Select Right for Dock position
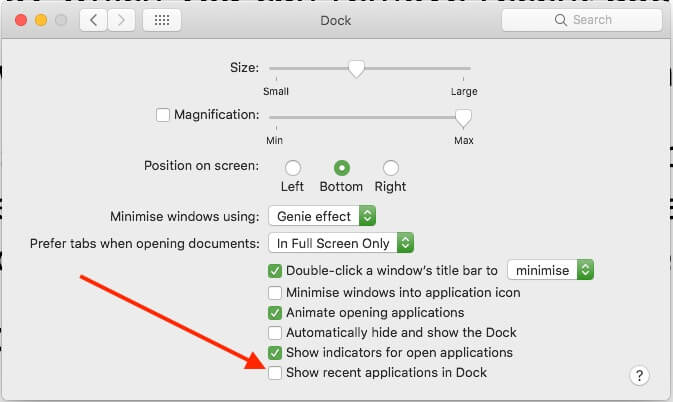Viewport: 673px width, 402px height. point(391,168)
